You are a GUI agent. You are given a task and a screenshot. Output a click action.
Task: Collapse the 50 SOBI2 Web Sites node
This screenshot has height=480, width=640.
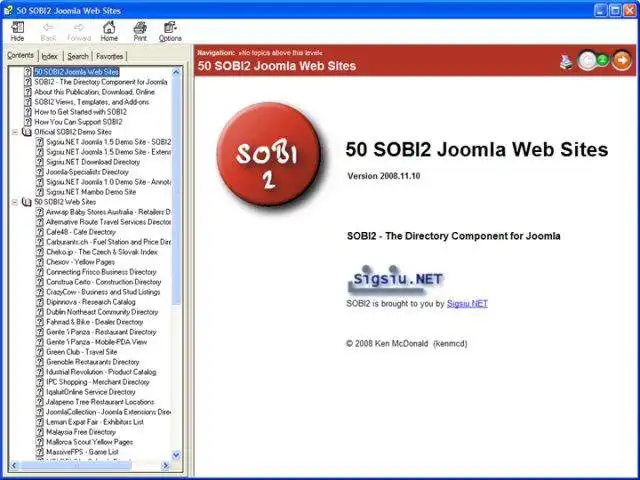pyautogui.click(x=15, y=202)
